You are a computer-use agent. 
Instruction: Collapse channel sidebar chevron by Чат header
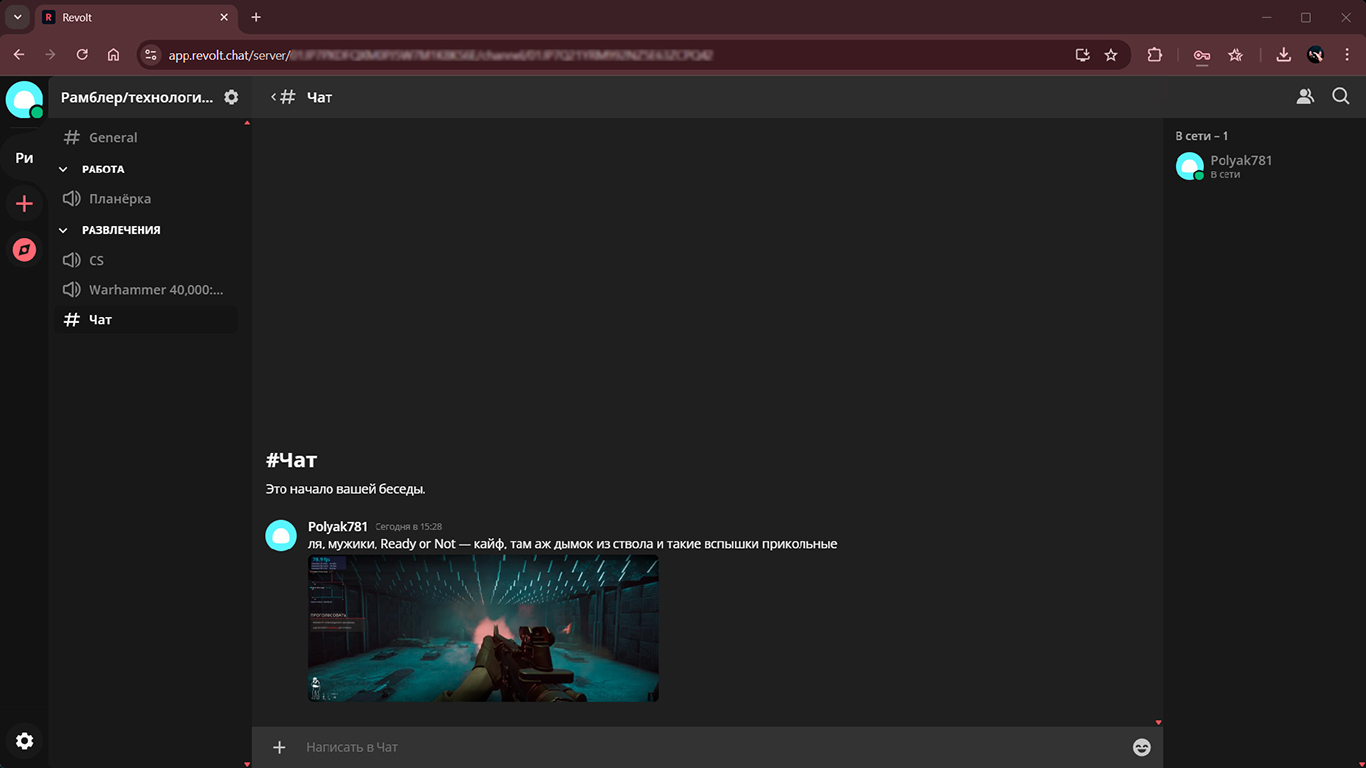click(x=273, y=97)
